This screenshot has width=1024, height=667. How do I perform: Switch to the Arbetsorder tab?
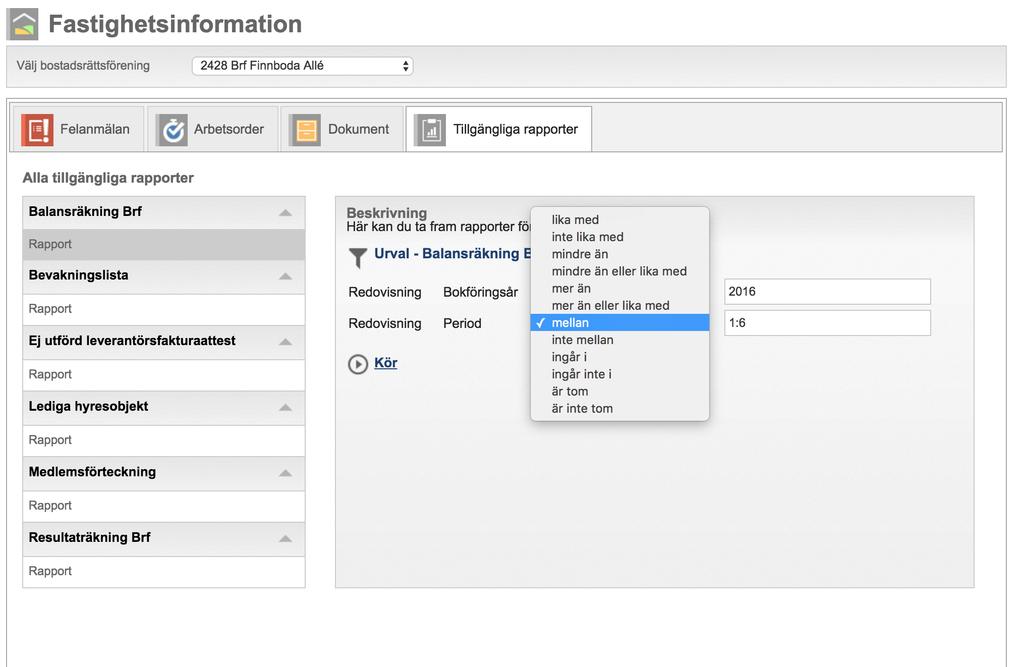pos(213,129)
